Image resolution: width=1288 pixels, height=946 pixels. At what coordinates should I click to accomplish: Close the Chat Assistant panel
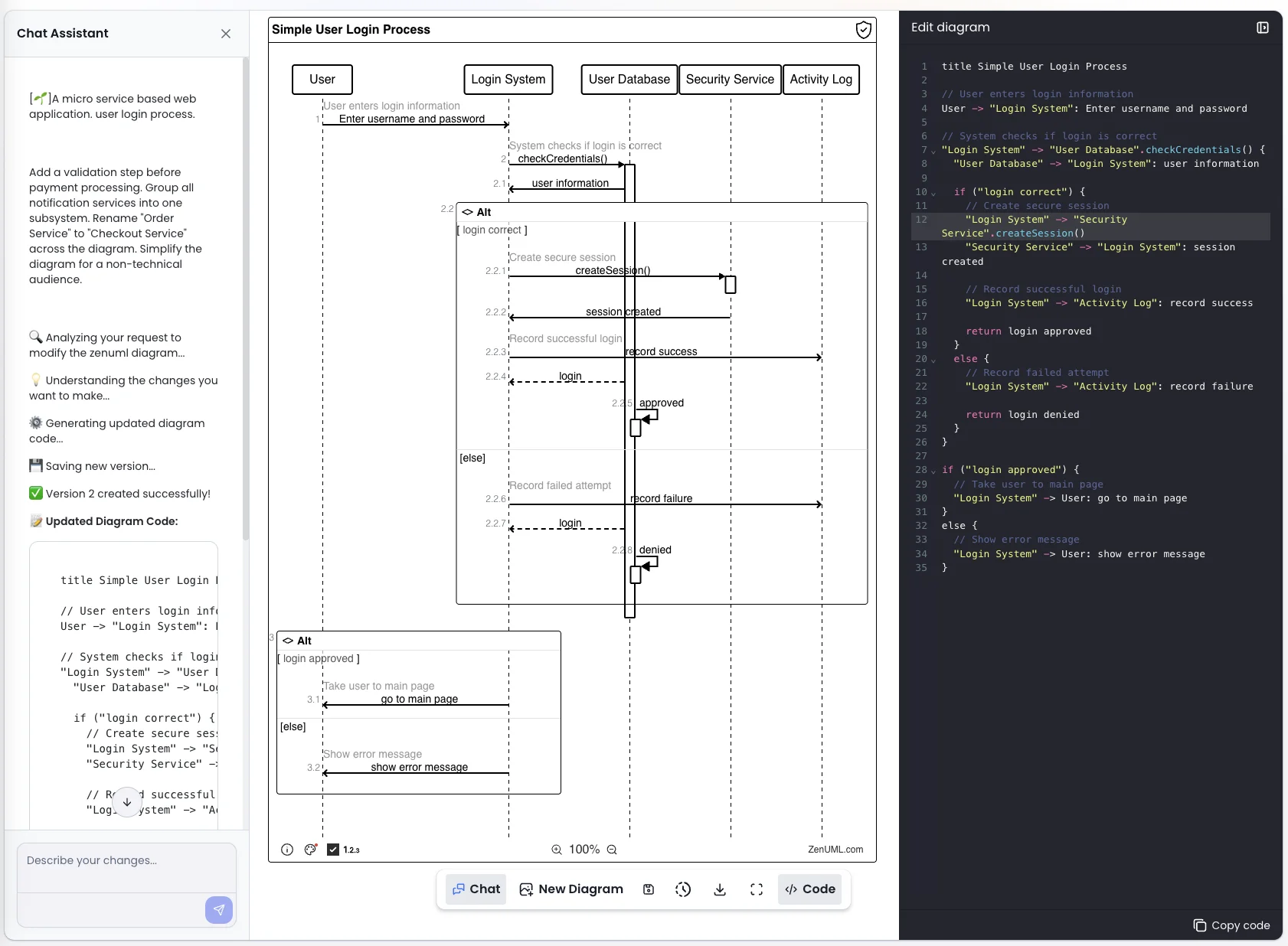tap(226, 34)
